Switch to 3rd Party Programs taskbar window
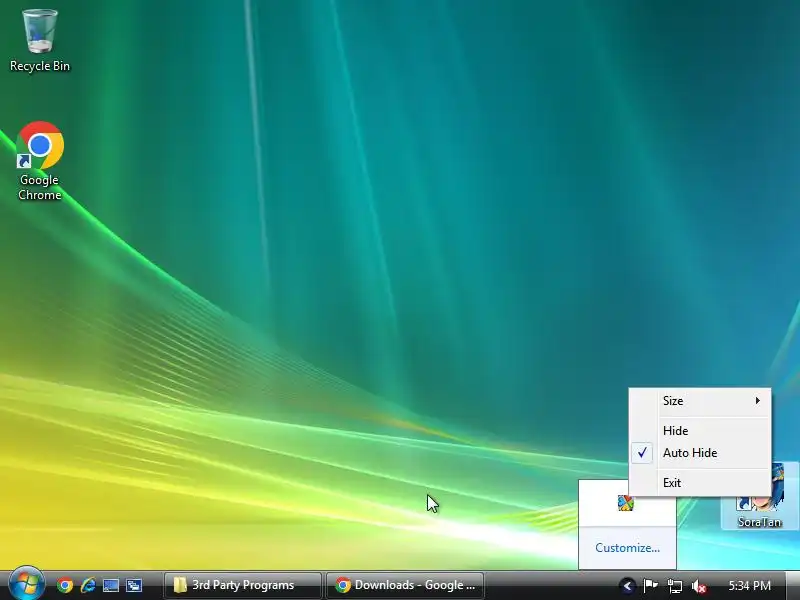The image size is (800, 600). 243,585
